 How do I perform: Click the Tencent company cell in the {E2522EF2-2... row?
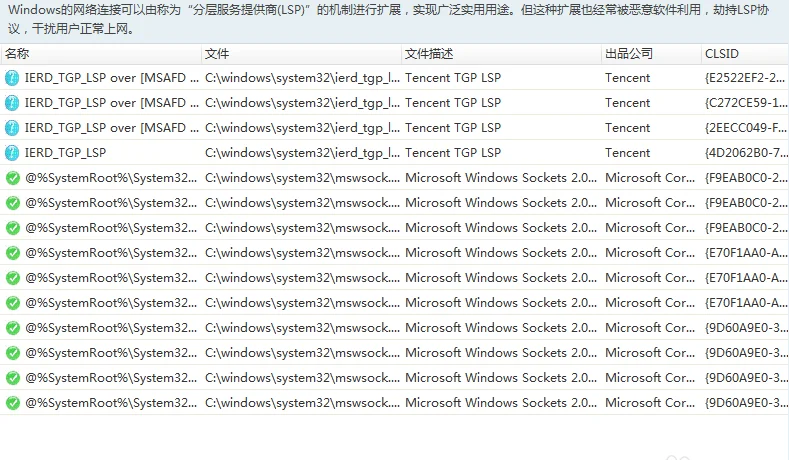(627, 78)
